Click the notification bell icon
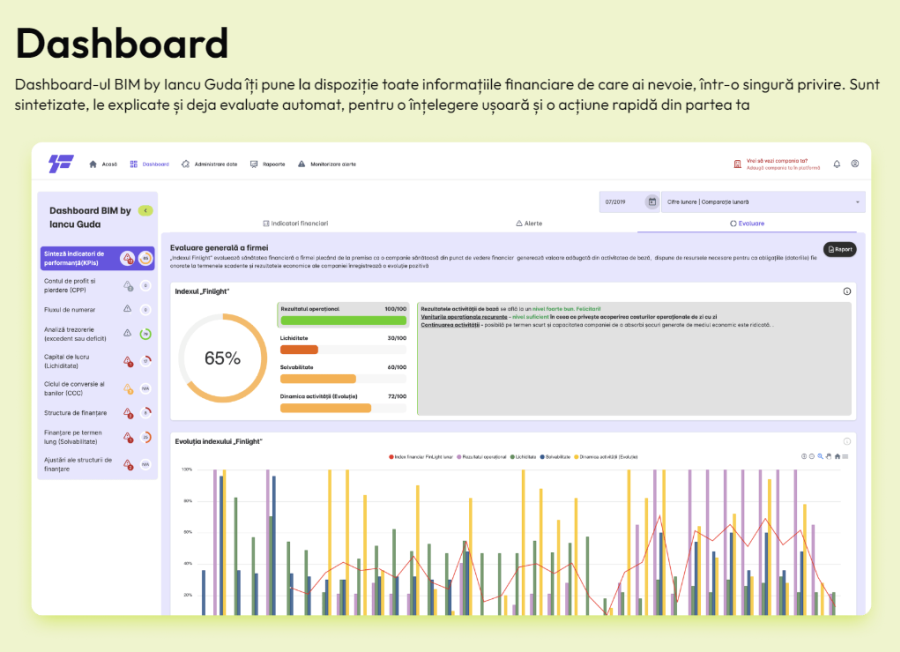Screen dimensions: 900x652 (x=836, y=164)
